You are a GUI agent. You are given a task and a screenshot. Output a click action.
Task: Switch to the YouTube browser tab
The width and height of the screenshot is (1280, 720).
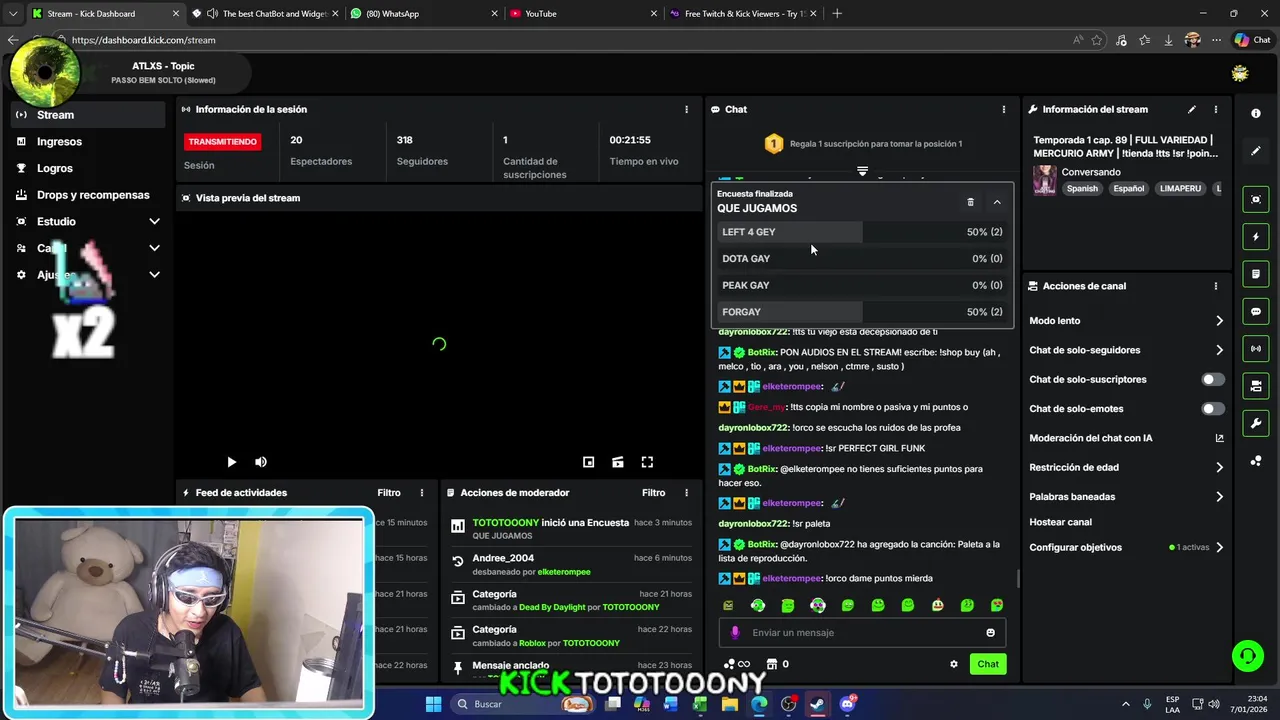582,14
